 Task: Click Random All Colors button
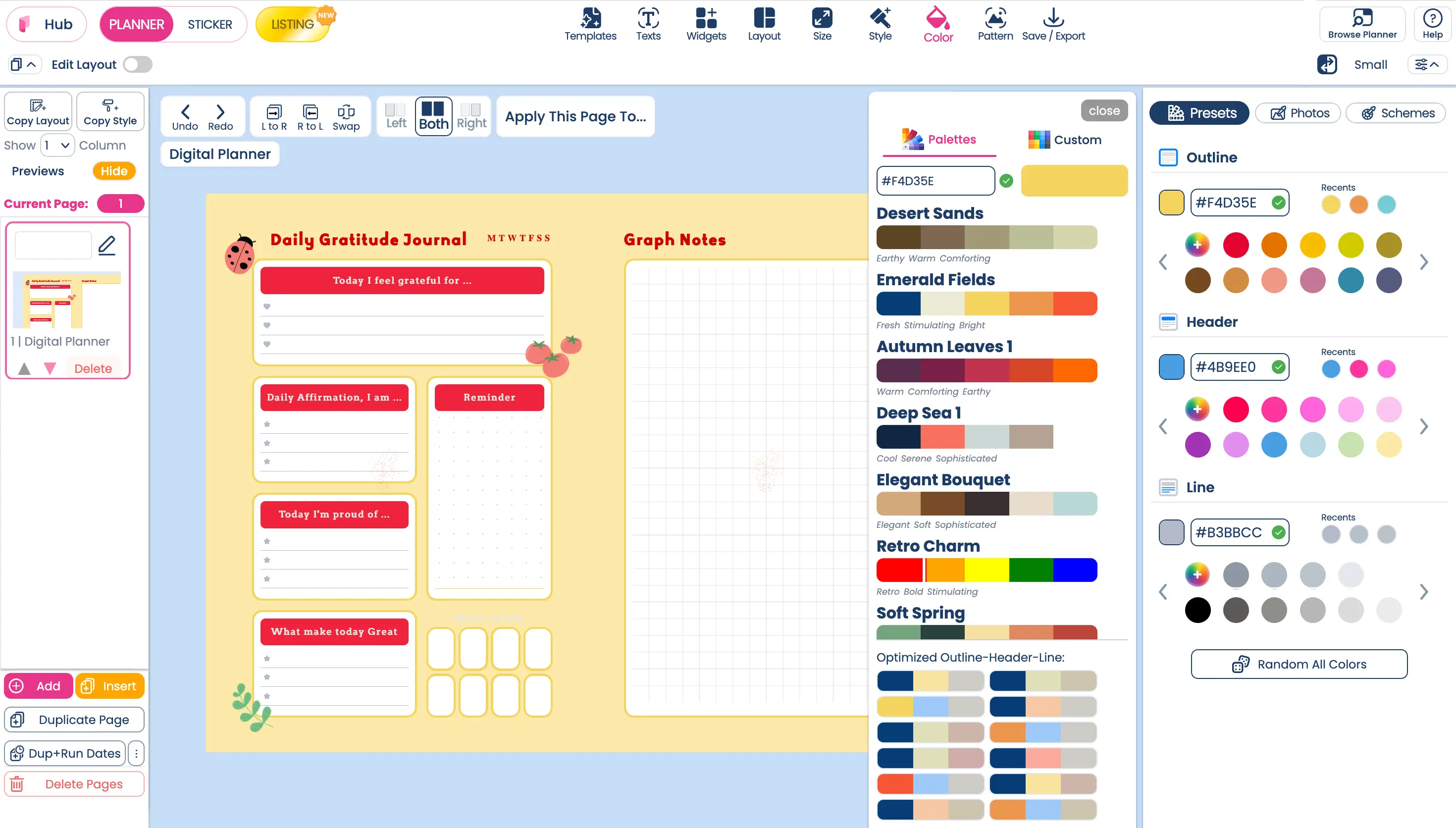[x=1299, y=664]
